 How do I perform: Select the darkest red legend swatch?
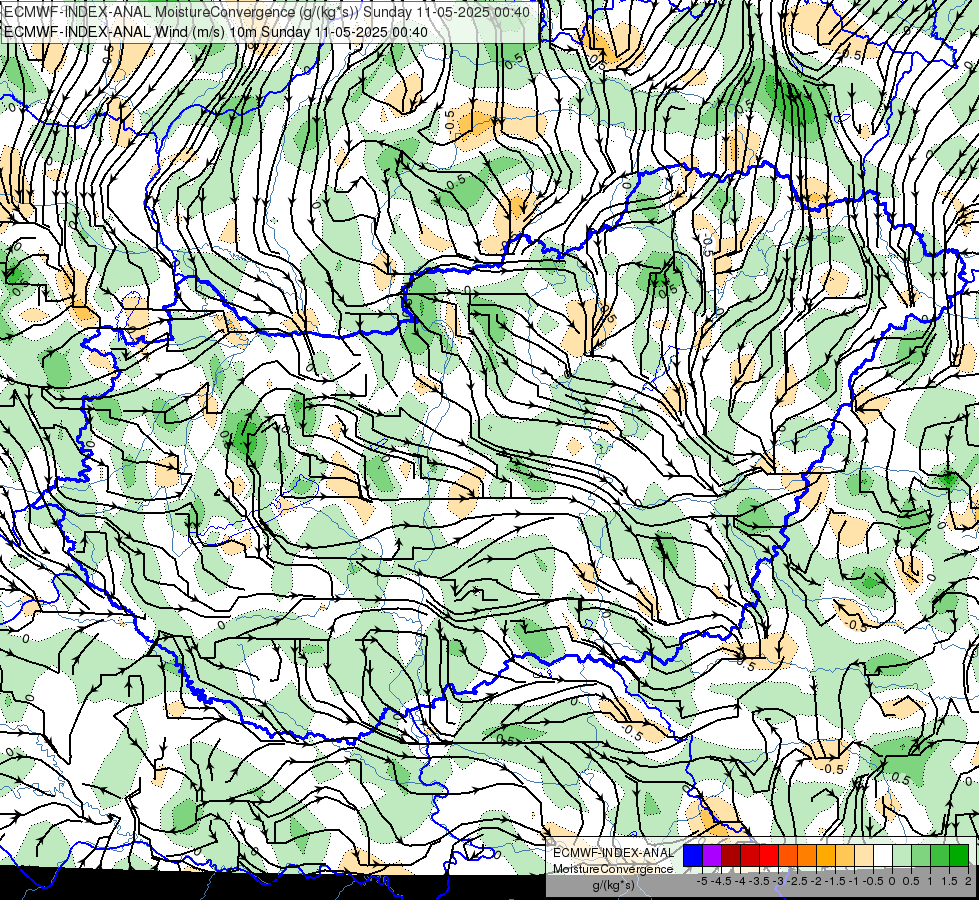[x=731, y=855]
